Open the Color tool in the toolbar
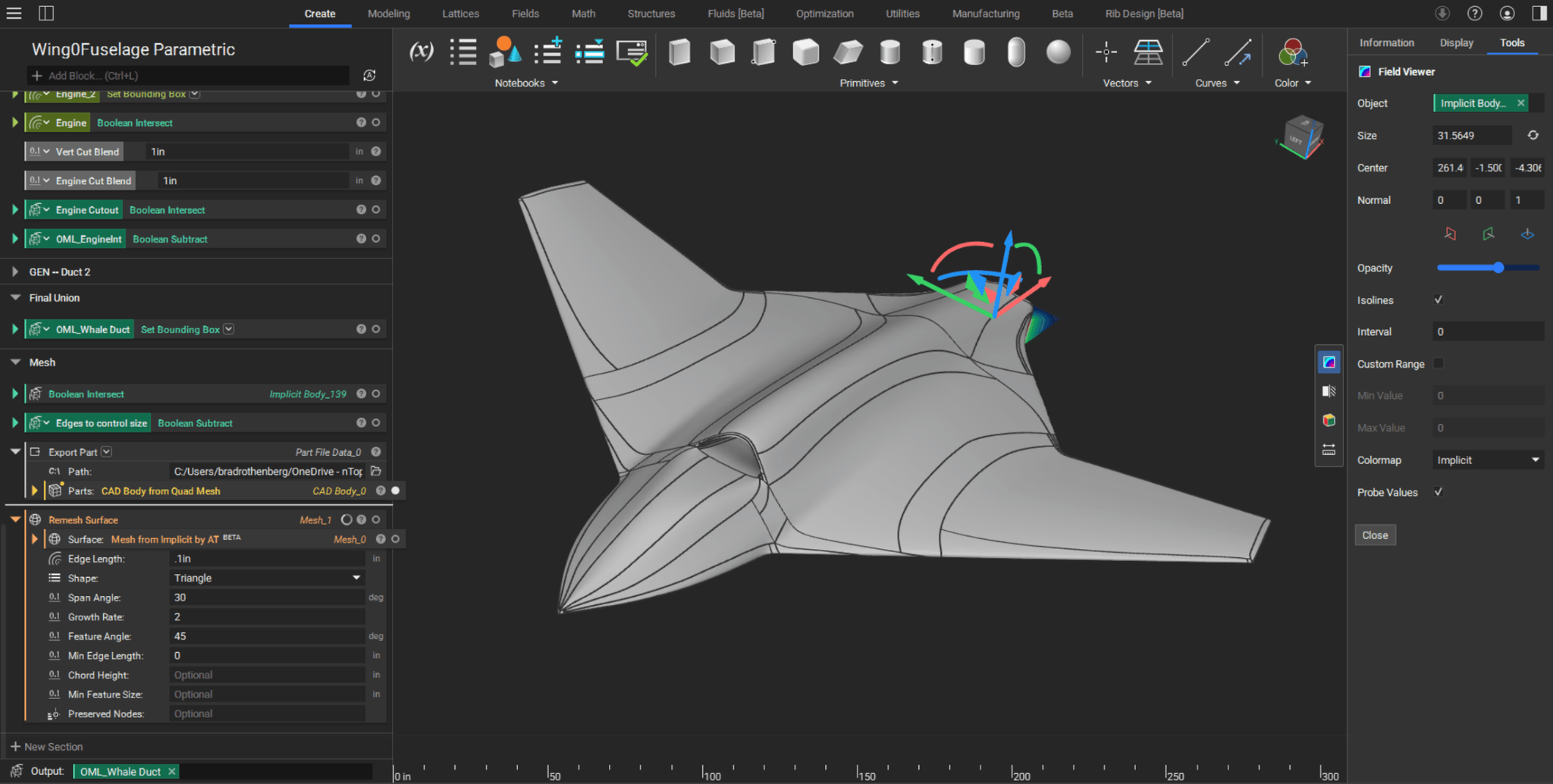Image resolution: width=1553 pixels, height=784 pixels. pyautogui.click(x=1291, y=52)
